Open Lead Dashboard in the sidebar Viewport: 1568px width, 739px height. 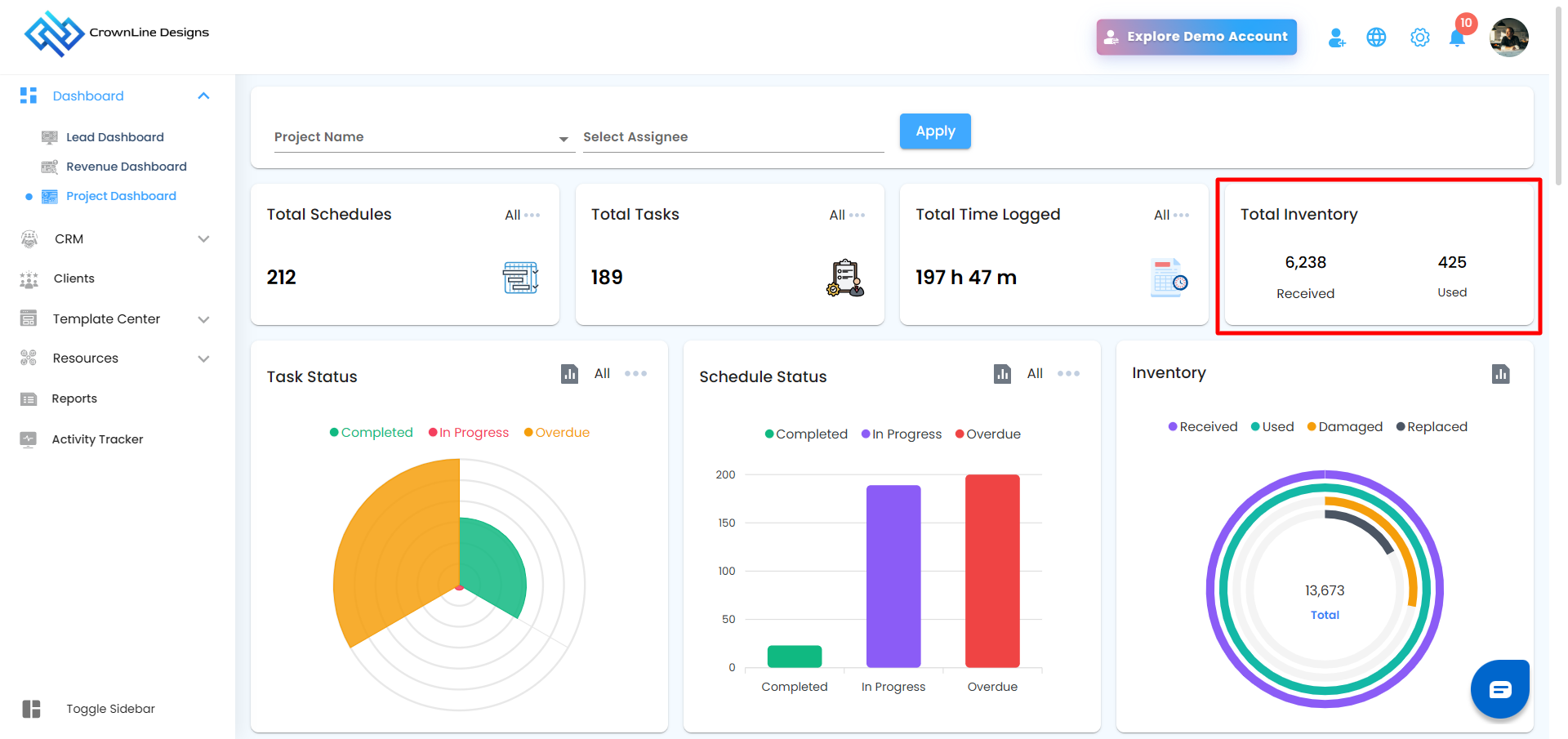[x=114, y=137]
